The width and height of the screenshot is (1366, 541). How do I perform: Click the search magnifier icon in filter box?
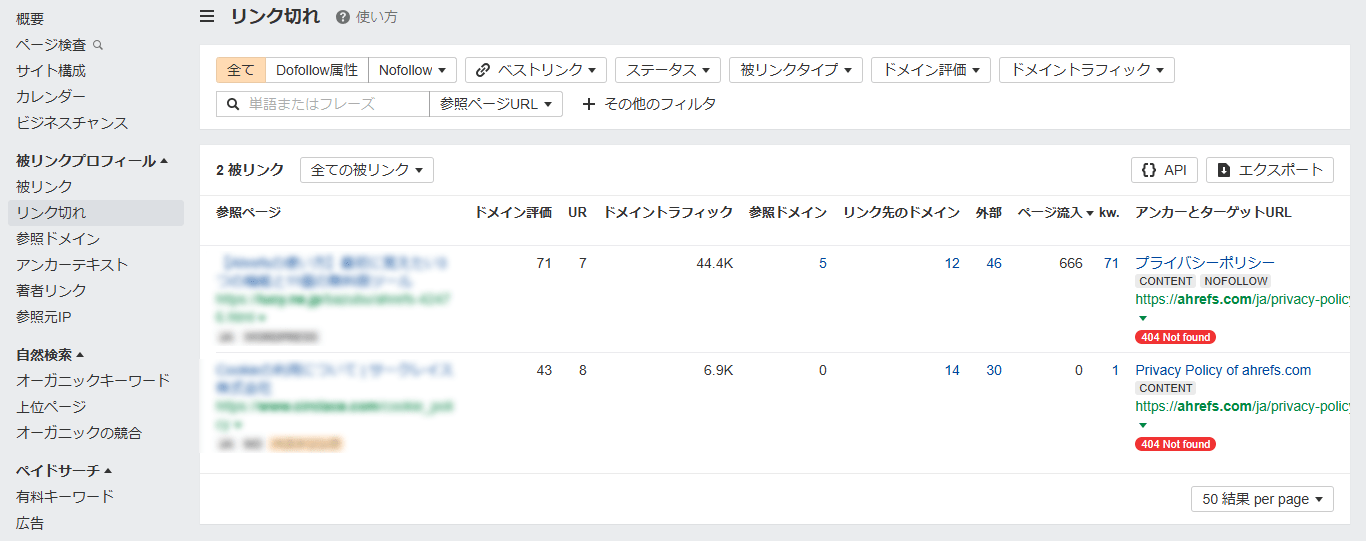pos(232,104)
